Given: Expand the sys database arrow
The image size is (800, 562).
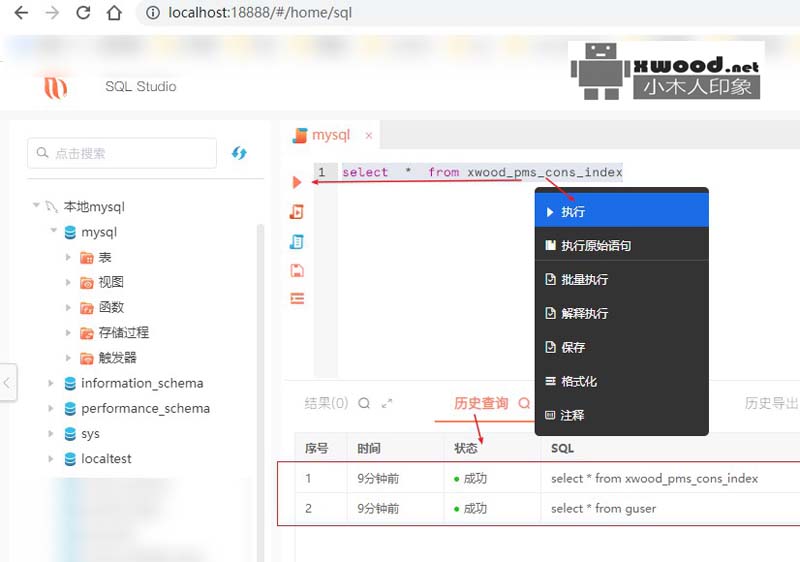Looking at the screenshot, I should pos(51,433).
